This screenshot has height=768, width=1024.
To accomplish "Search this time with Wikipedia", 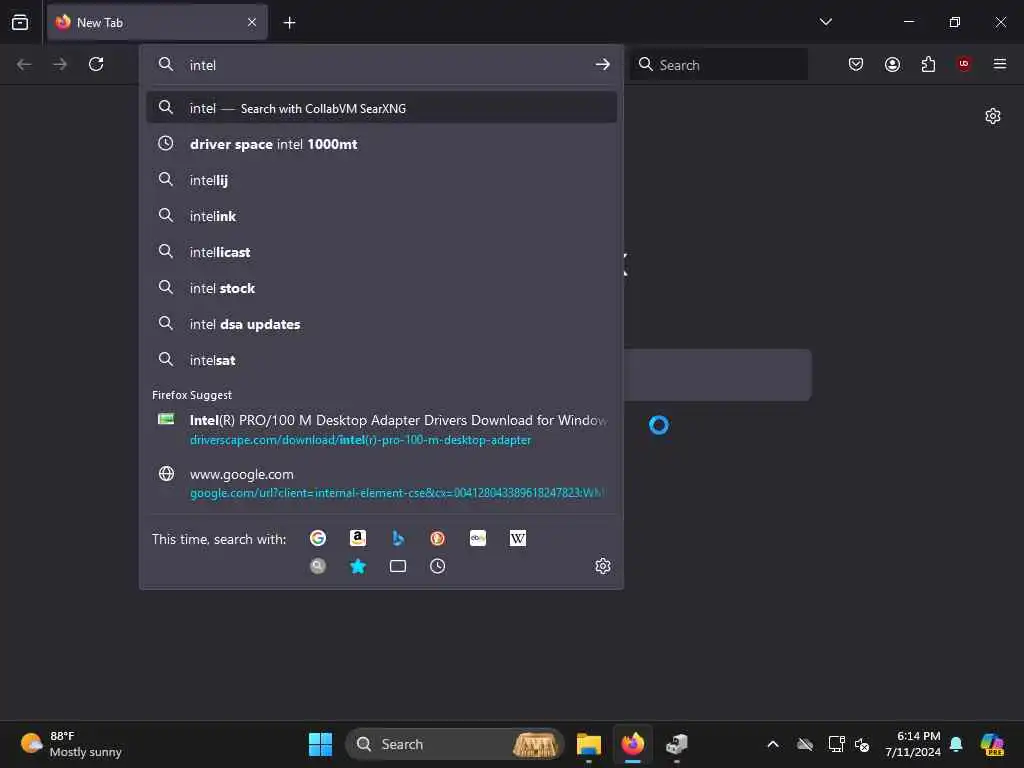I will click(517, 538).
